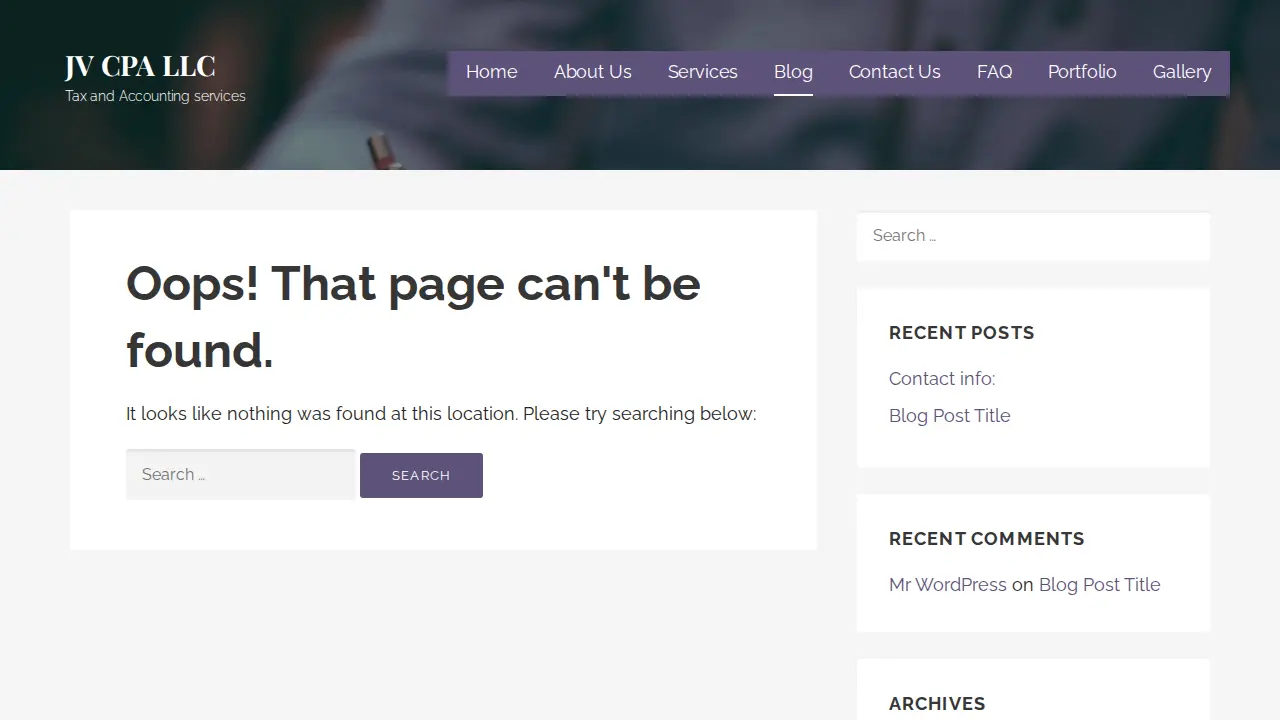Open the 'Contact info:' recent post
Screen dimensions: 1280x720
coord(942,378)
